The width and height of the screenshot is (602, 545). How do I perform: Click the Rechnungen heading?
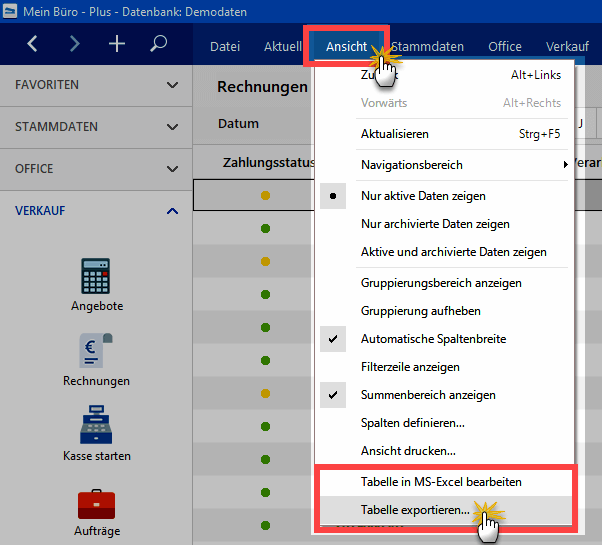[x=262, y=87]
